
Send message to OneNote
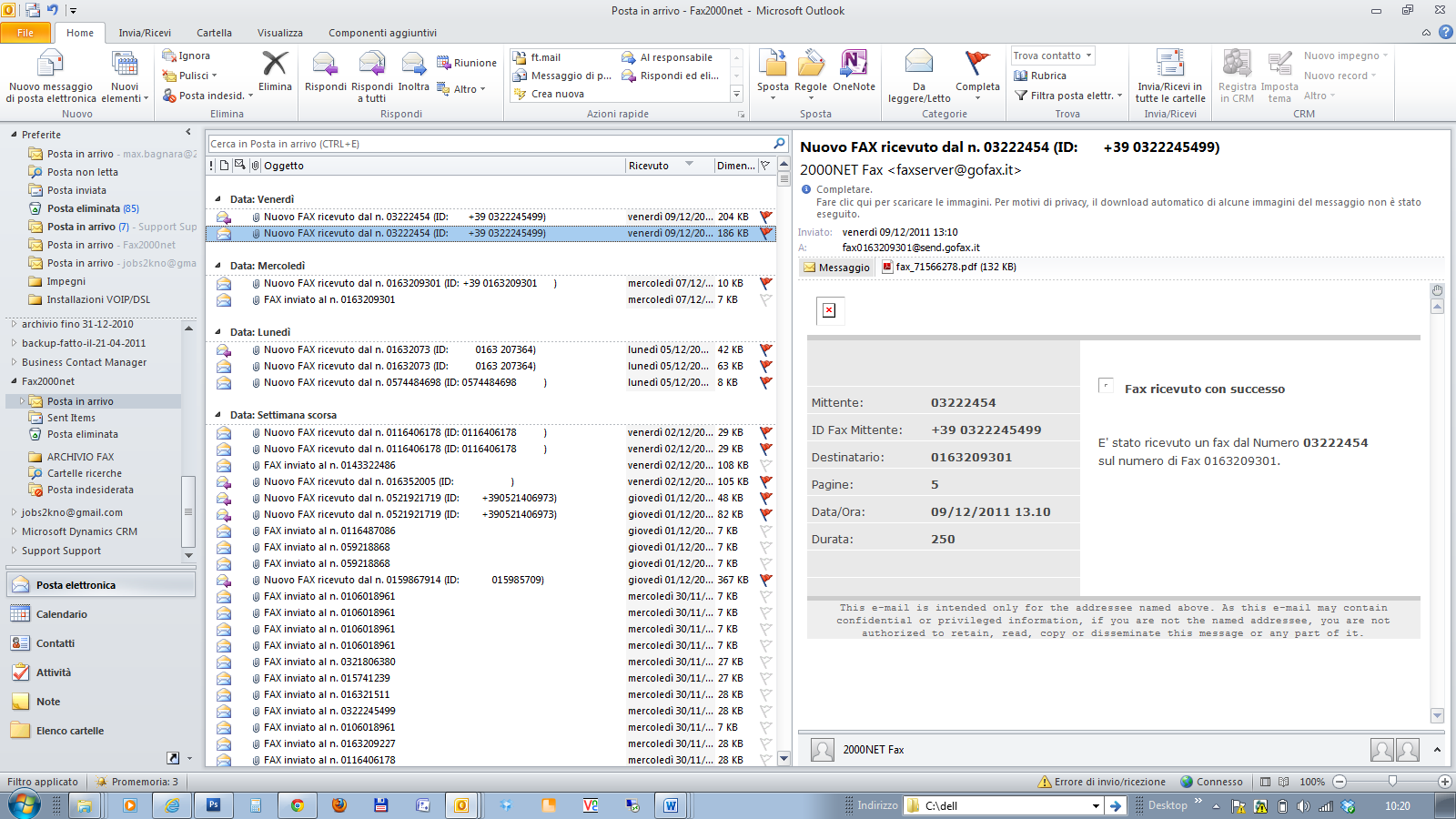coord(854,71)
